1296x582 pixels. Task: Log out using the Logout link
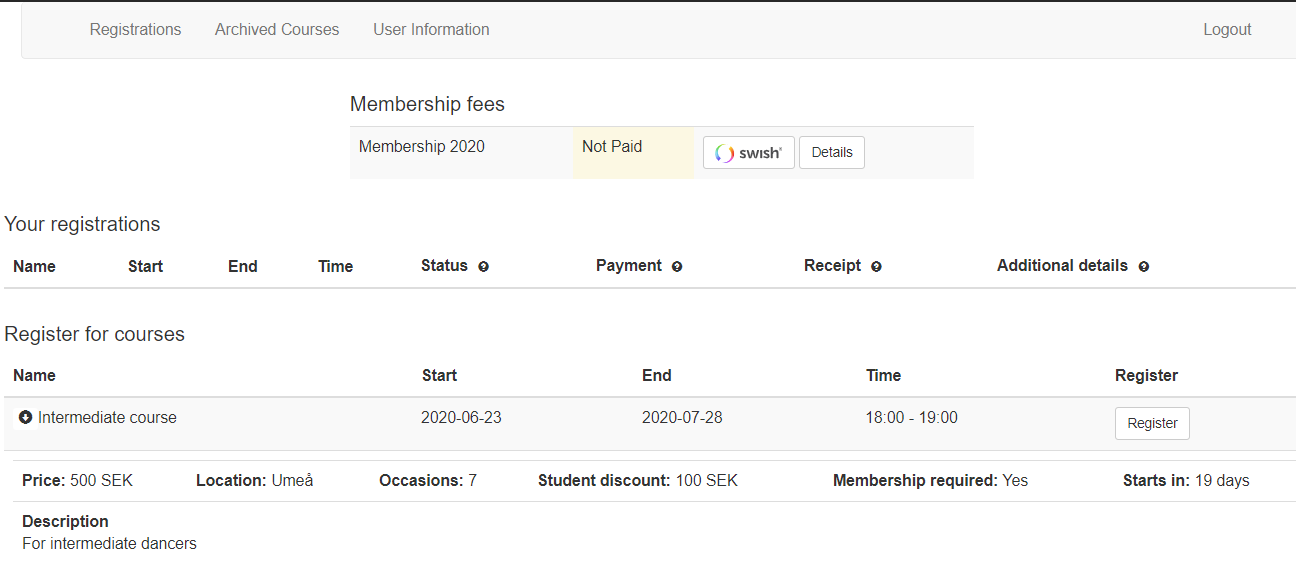coord(1226,30)
